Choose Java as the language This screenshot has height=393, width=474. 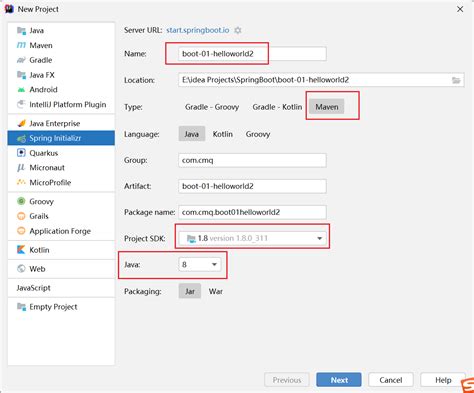point(192,134)
